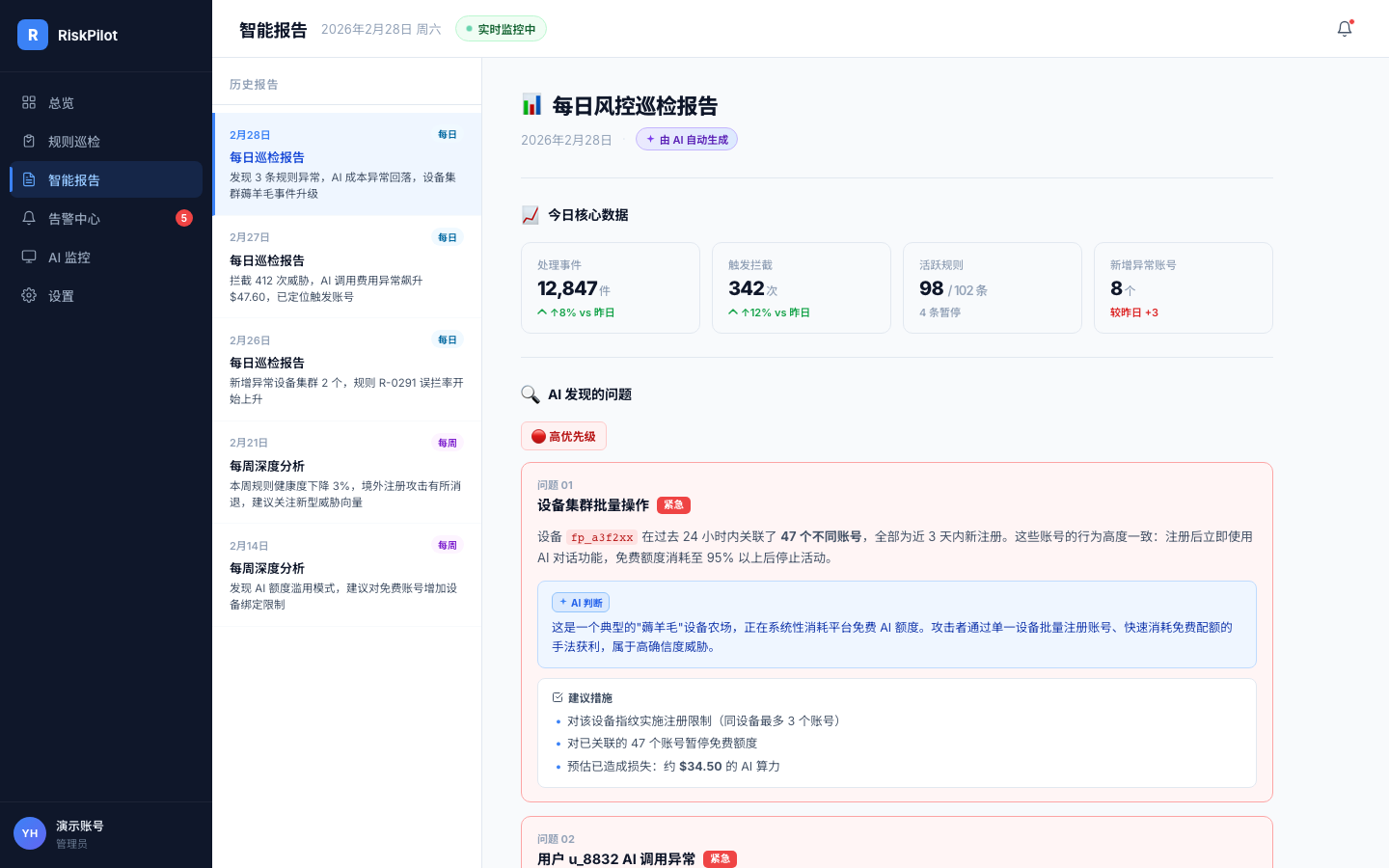Viewport: 1389px width, 868px height.
Task: Expand the 触发拦截 growth chevron
Action: (767, 312)
